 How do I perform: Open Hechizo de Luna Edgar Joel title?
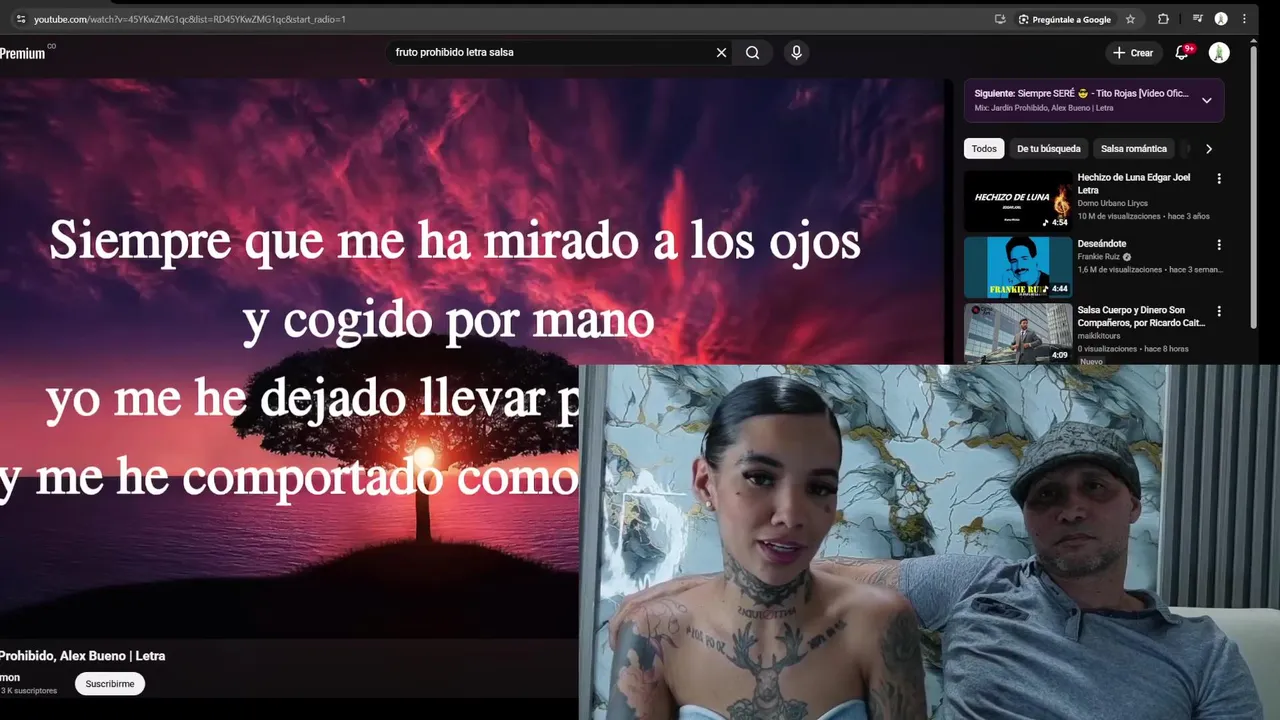tap(1134, 183)
